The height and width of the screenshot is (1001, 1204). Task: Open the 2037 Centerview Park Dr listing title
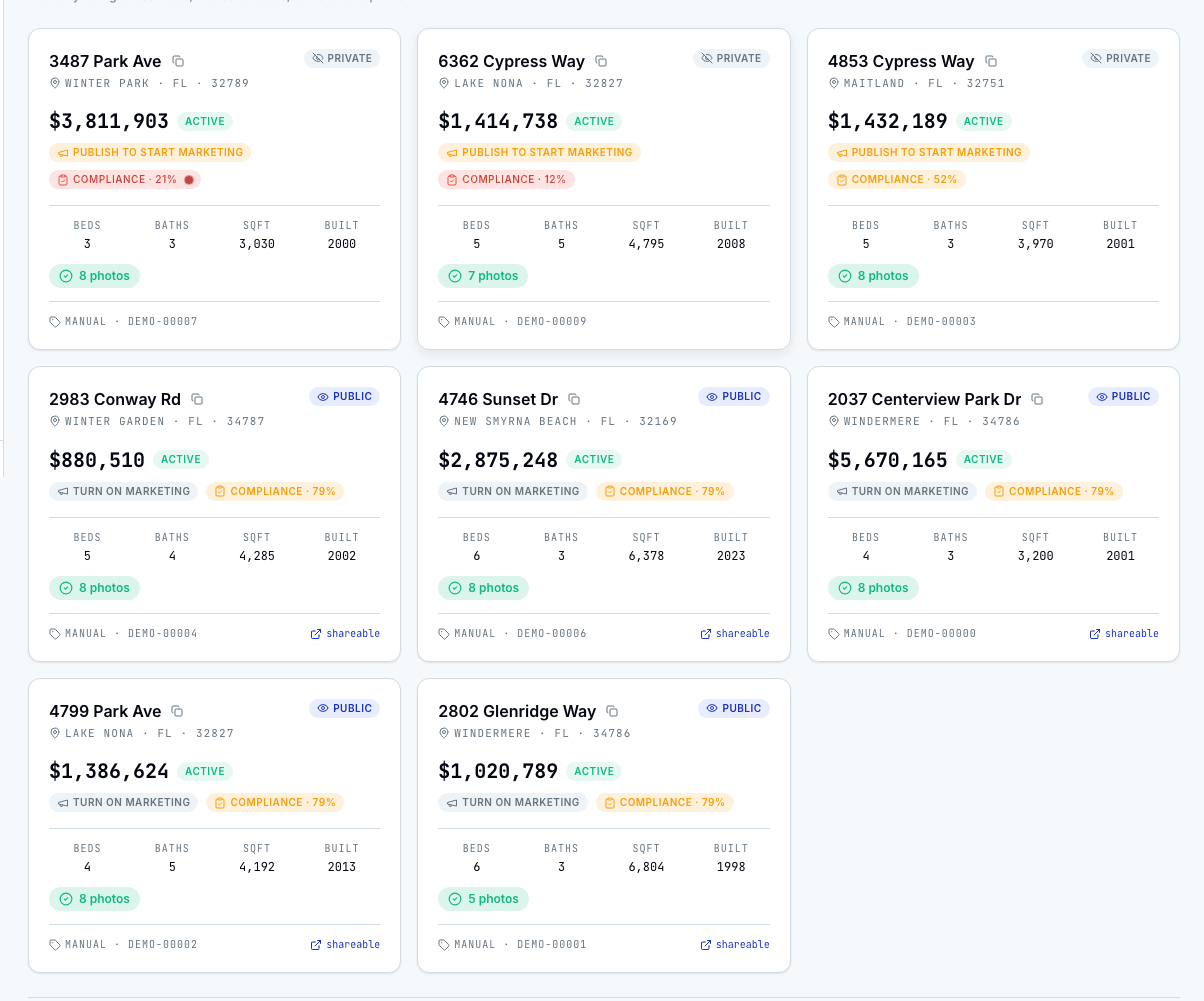point(924,399)
